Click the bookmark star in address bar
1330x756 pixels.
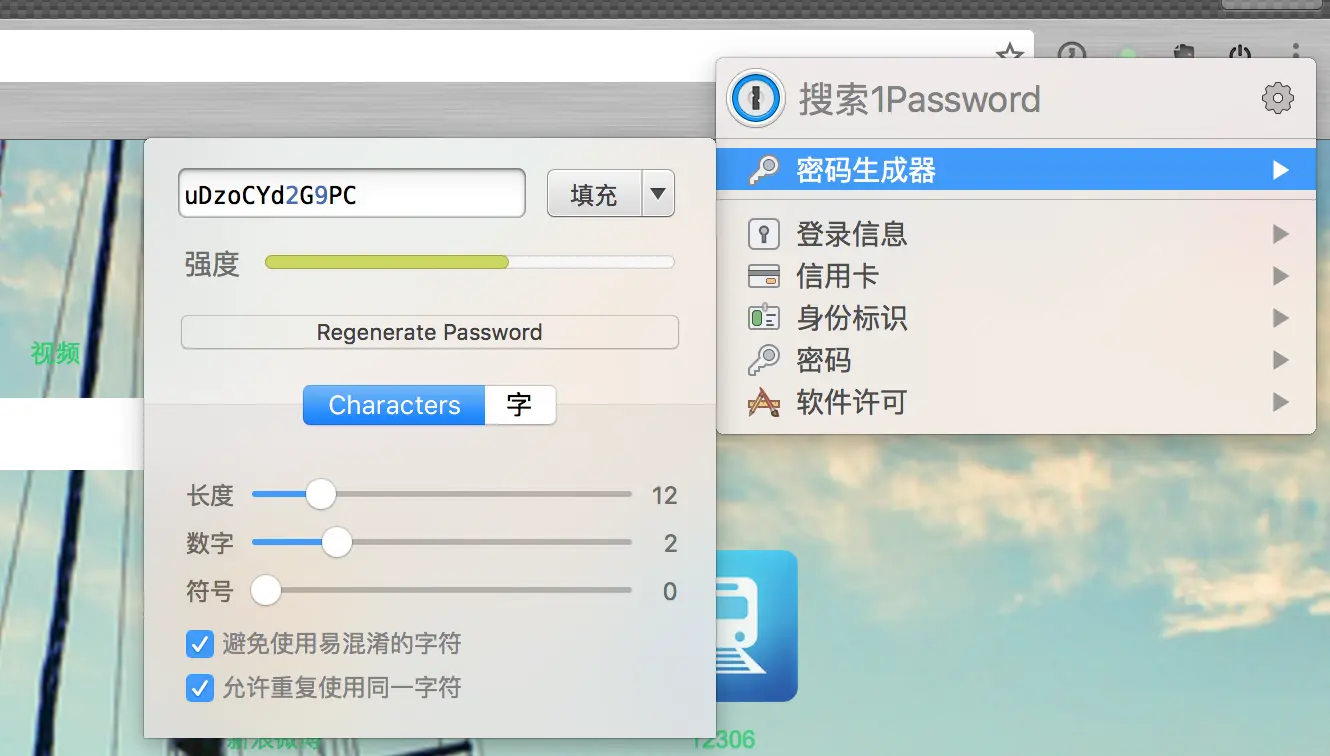pos(1010,53)
